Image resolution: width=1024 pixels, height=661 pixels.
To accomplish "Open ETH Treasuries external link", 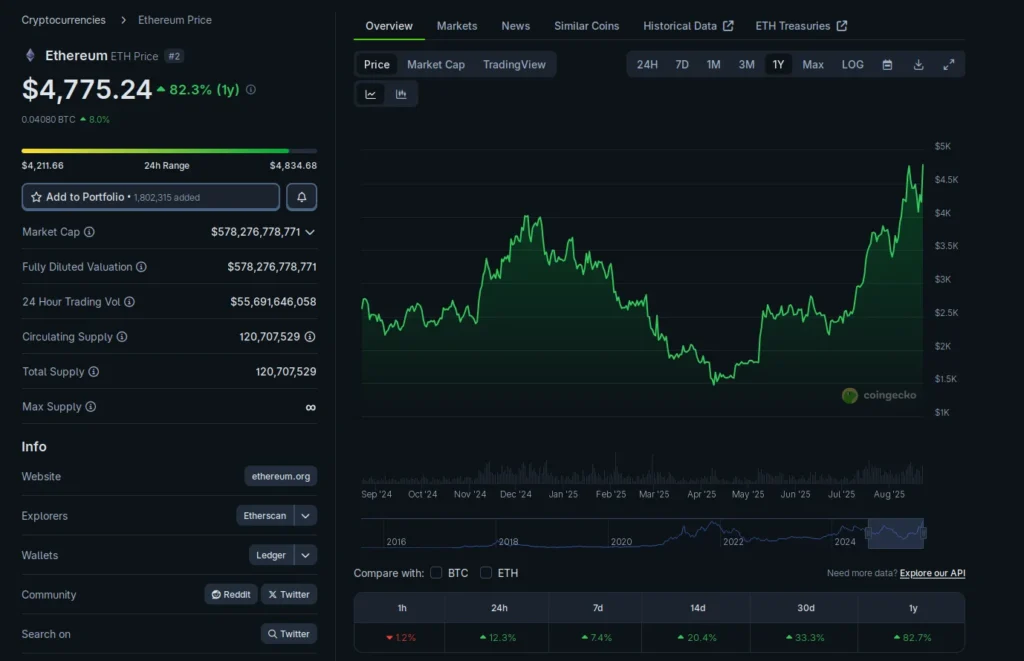I will [x=801, y=26].
